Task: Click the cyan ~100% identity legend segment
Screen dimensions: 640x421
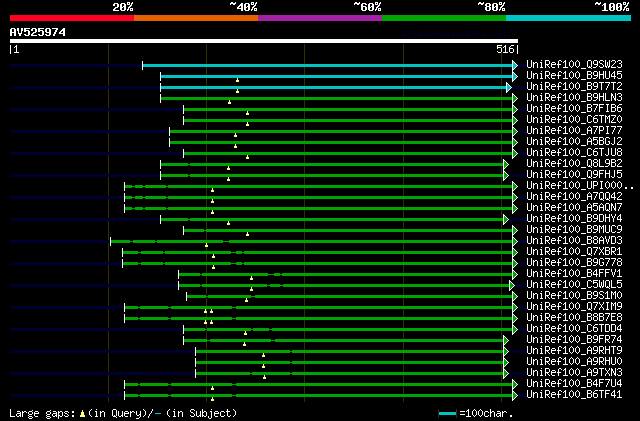Action: coord(569,18)
